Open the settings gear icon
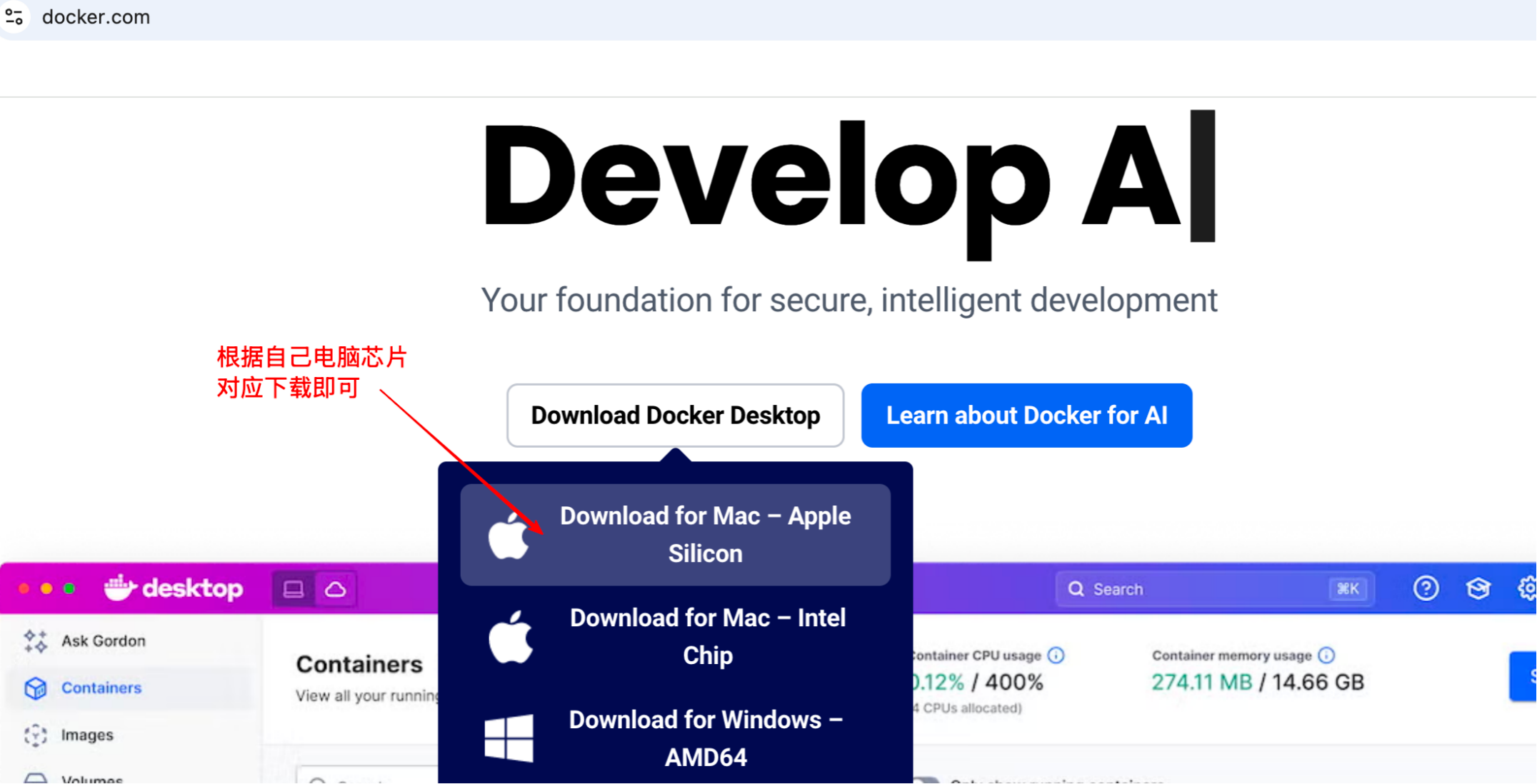 click(x=1527, y=588)
